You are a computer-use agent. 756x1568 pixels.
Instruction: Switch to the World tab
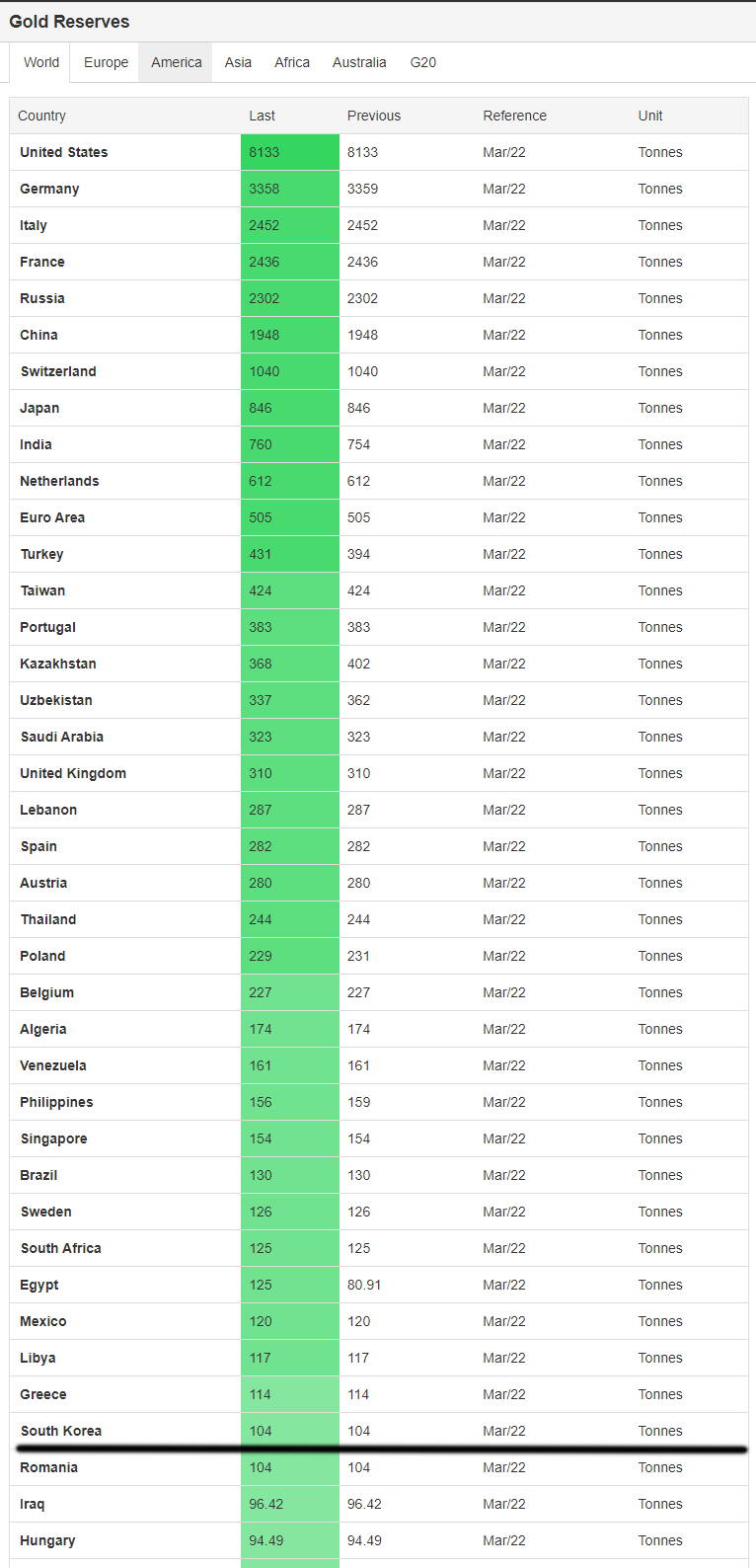[x=41, y=62]
